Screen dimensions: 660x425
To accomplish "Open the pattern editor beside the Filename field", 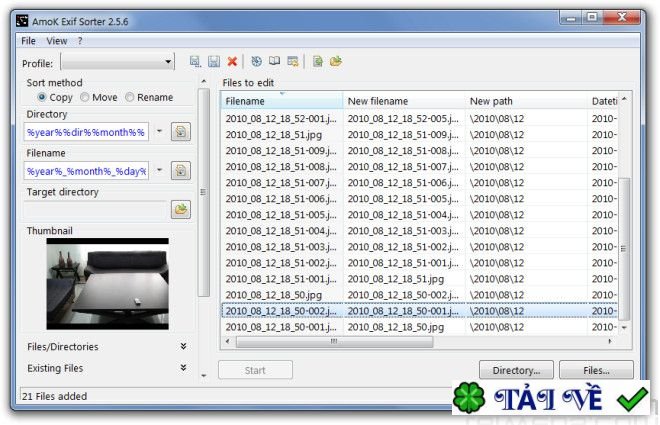I will [181, 170].
